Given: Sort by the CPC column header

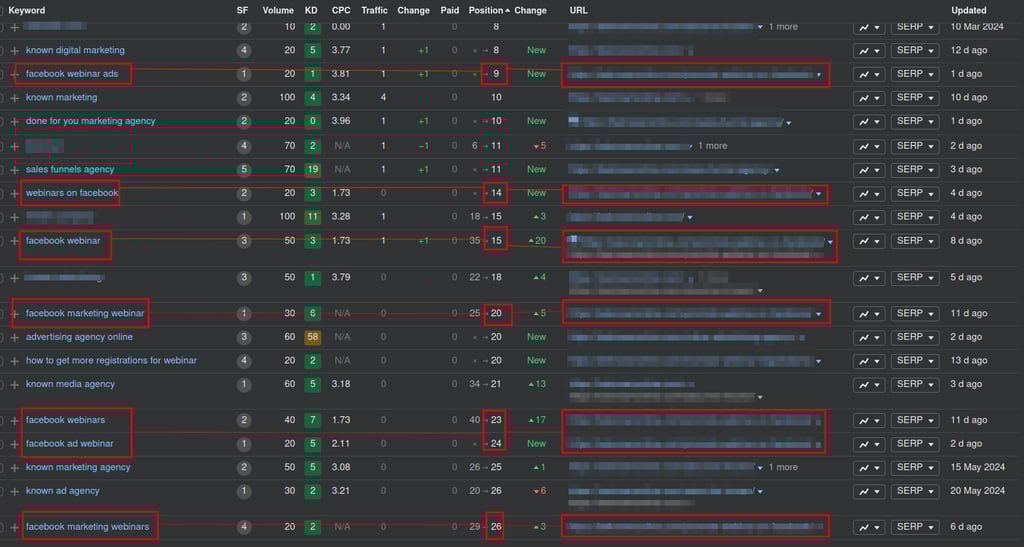Looking at the screenshot, I should pos(341,10).
